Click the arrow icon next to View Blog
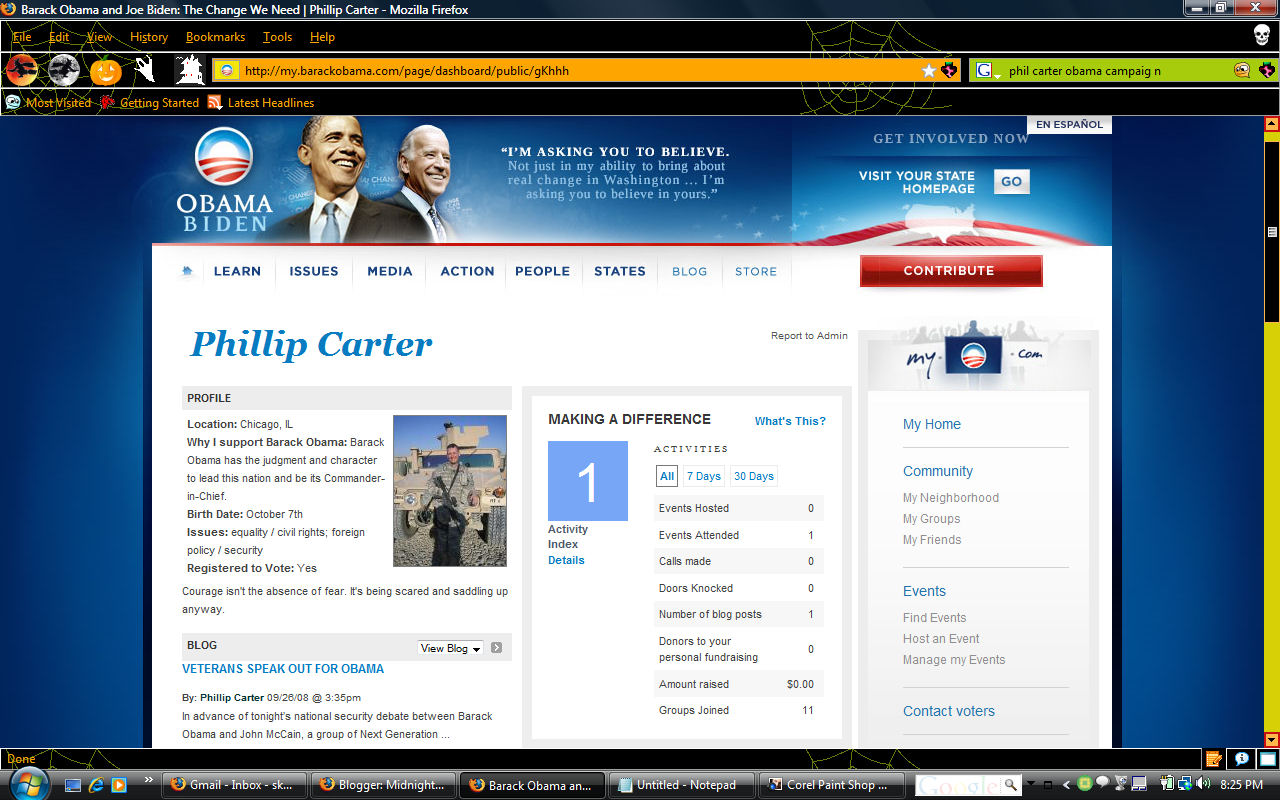Image resolution: width=1280 pixels, height=800 pixels. [497, 648]
